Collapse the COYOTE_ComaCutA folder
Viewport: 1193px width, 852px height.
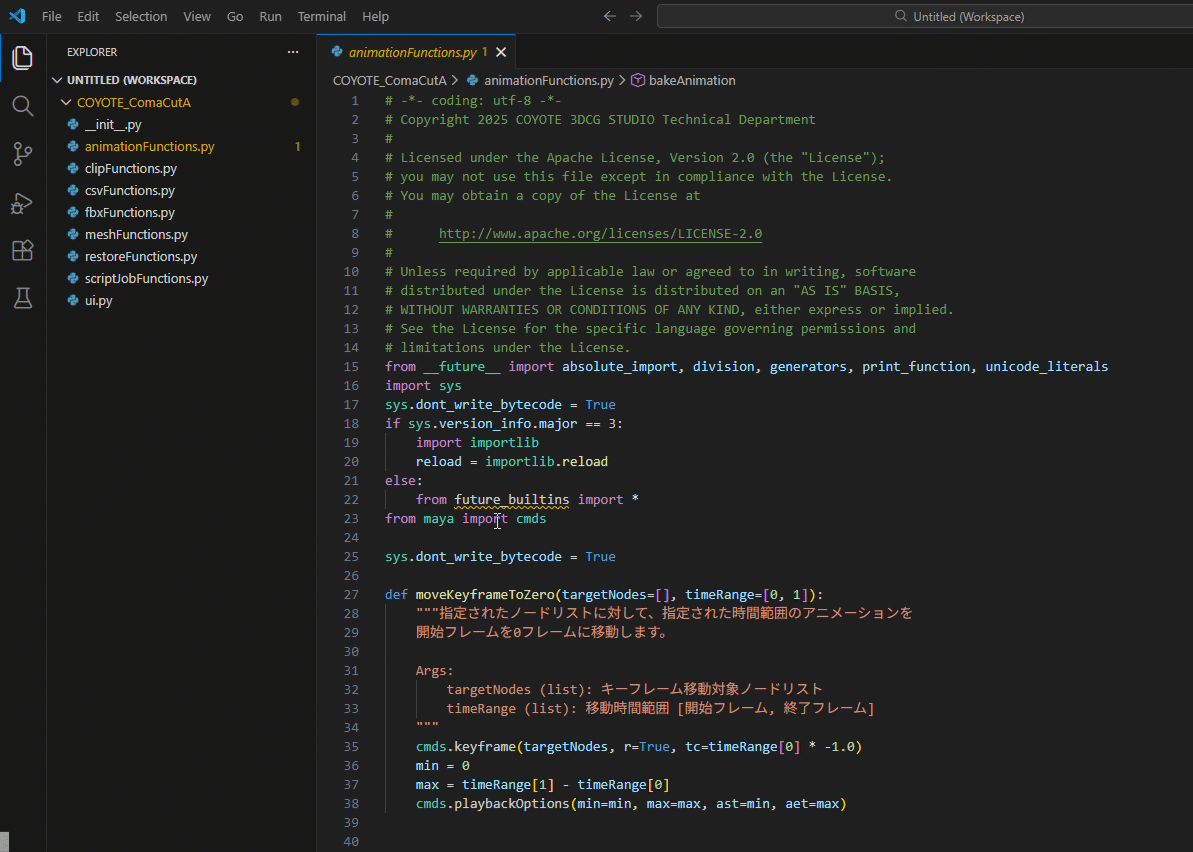tap(66, 102)
